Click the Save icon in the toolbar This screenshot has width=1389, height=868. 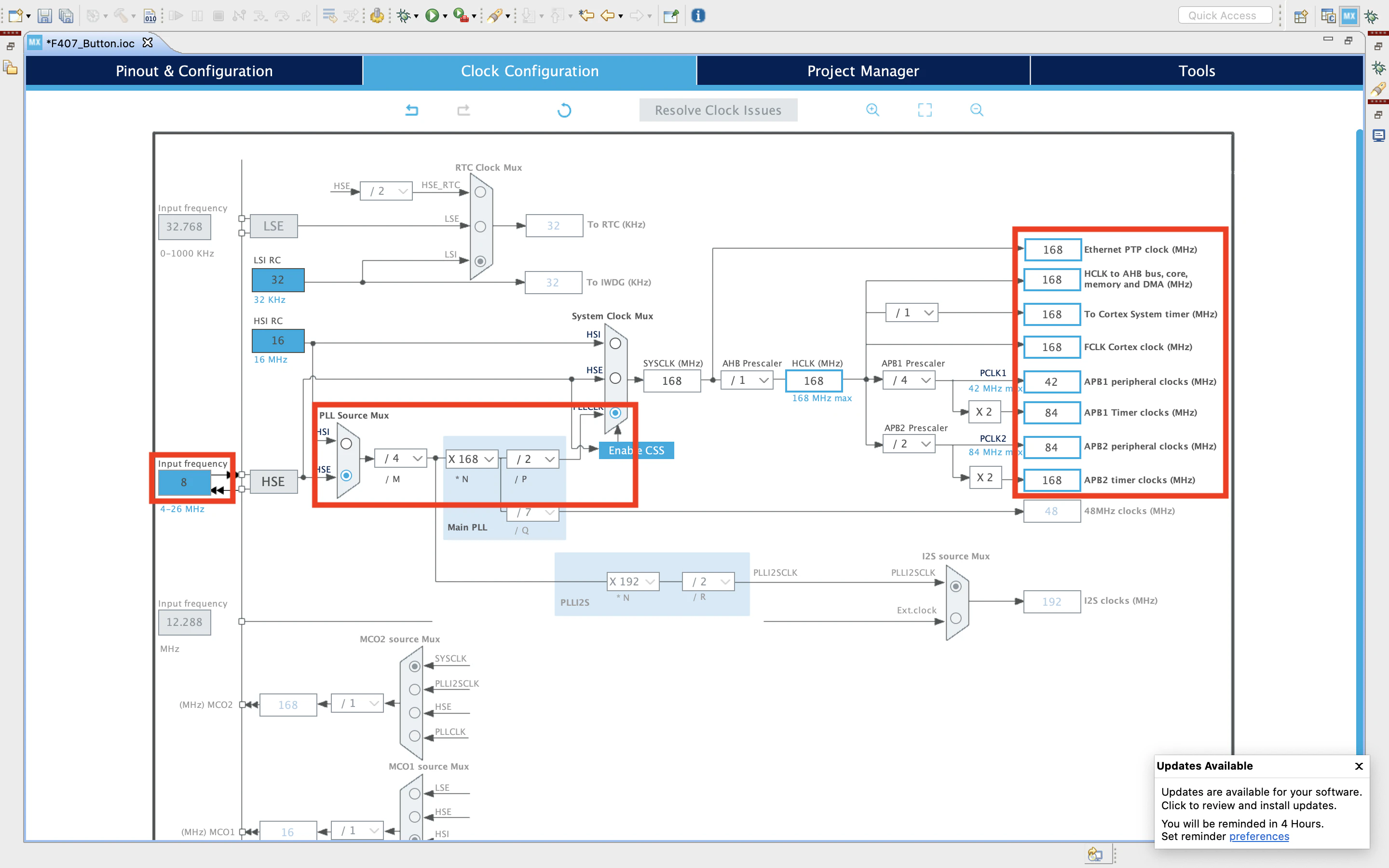point(45,15)
